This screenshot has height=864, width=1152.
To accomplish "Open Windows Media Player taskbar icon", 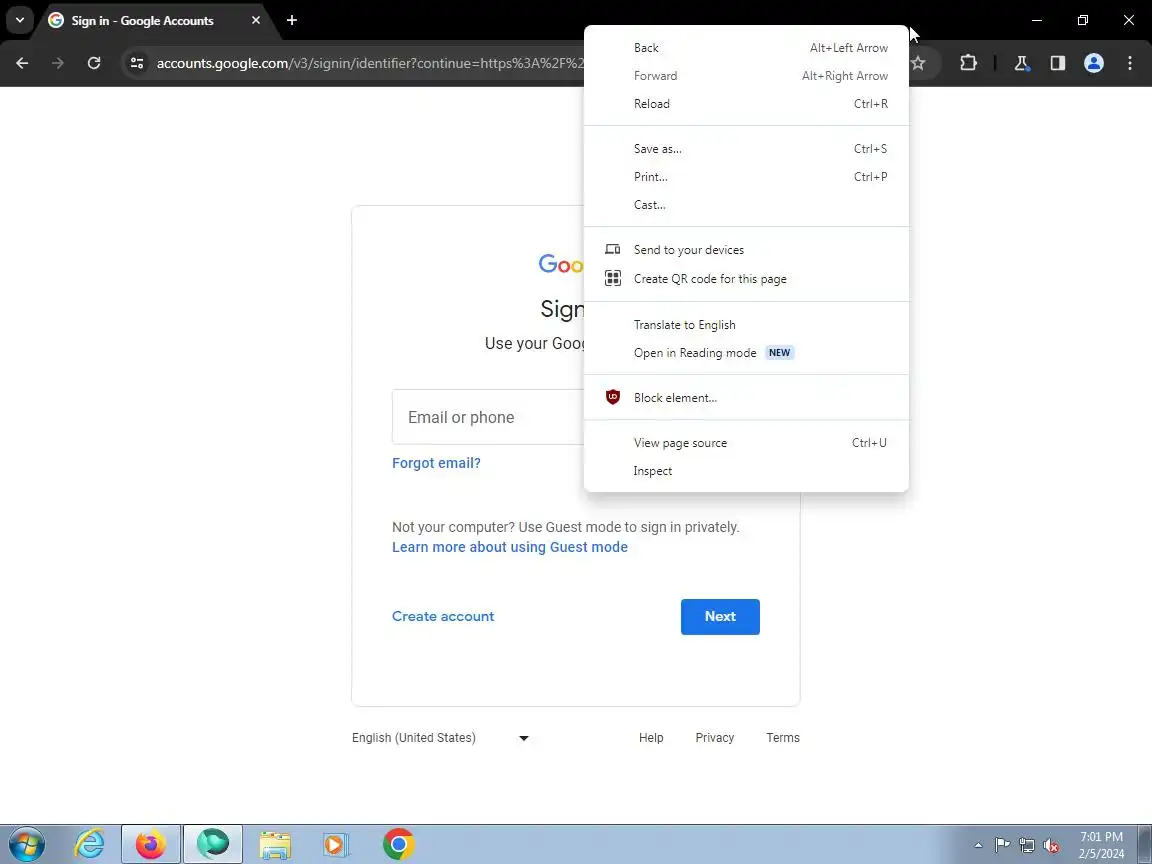I will (x=336, y=844).
